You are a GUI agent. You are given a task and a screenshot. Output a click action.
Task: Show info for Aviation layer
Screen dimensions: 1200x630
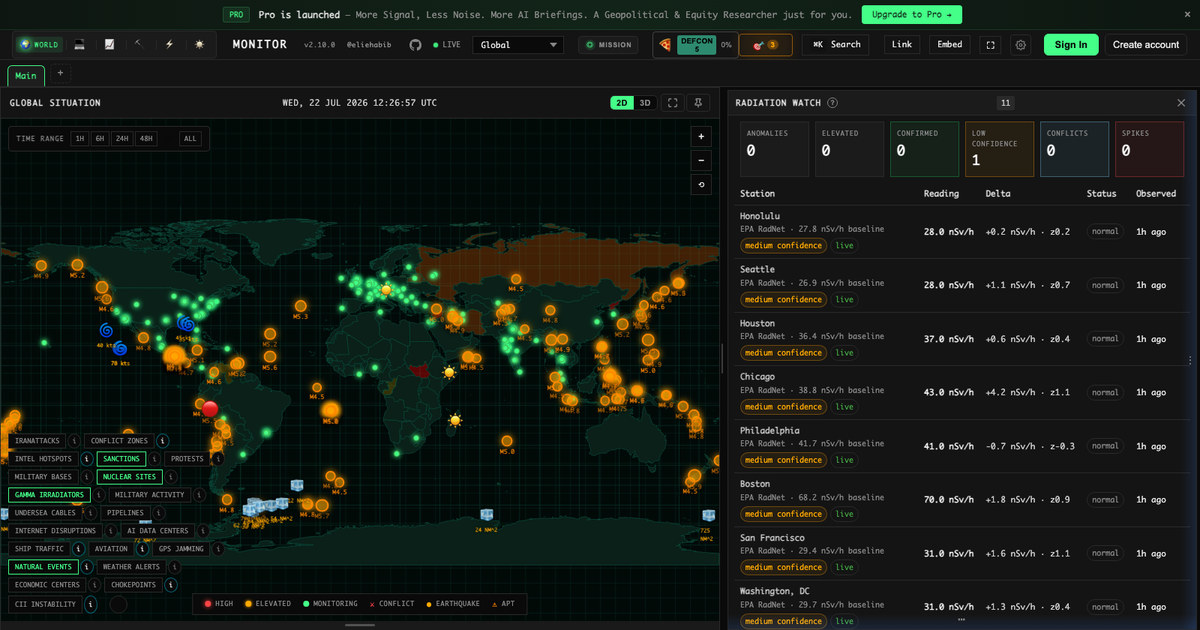click(143, 549)
